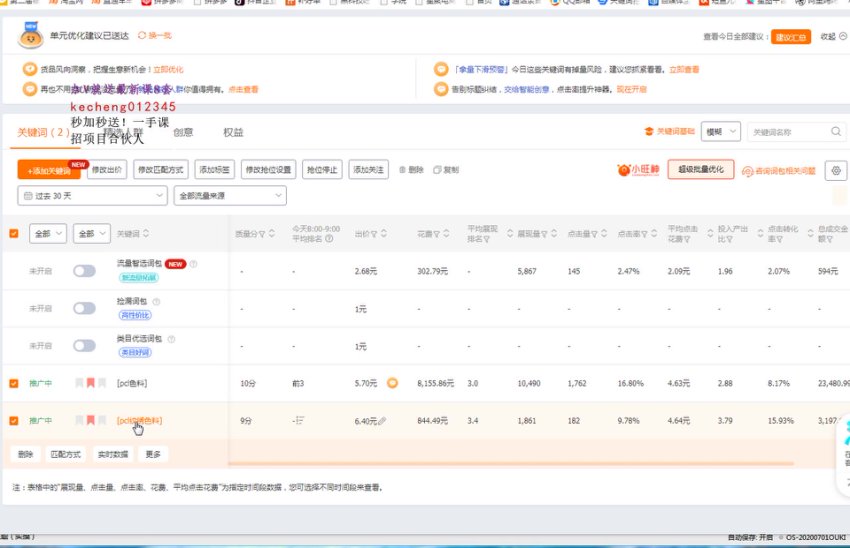Click the help icon next to 捡漏词包
This screenshot has height=548, width=850.
click(x=156, y=301)
